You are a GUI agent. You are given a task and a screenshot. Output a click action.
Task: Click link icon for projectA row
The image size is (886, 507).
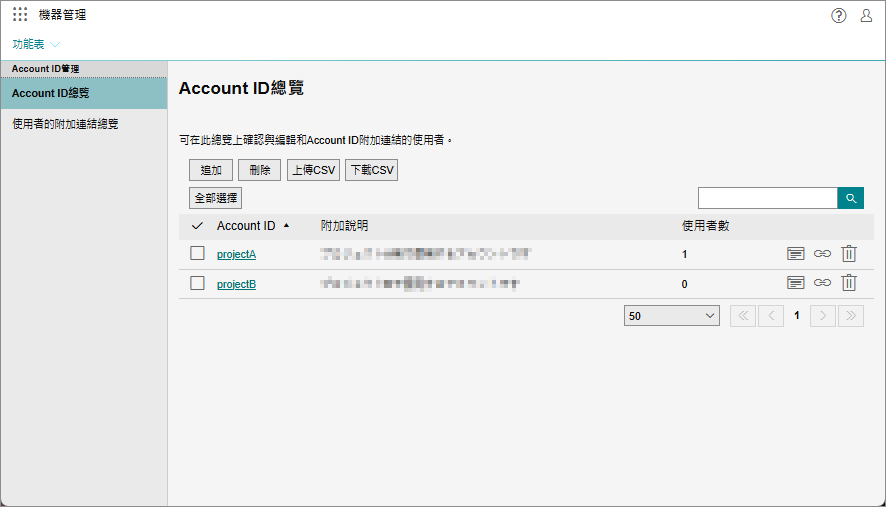[822, 254]
